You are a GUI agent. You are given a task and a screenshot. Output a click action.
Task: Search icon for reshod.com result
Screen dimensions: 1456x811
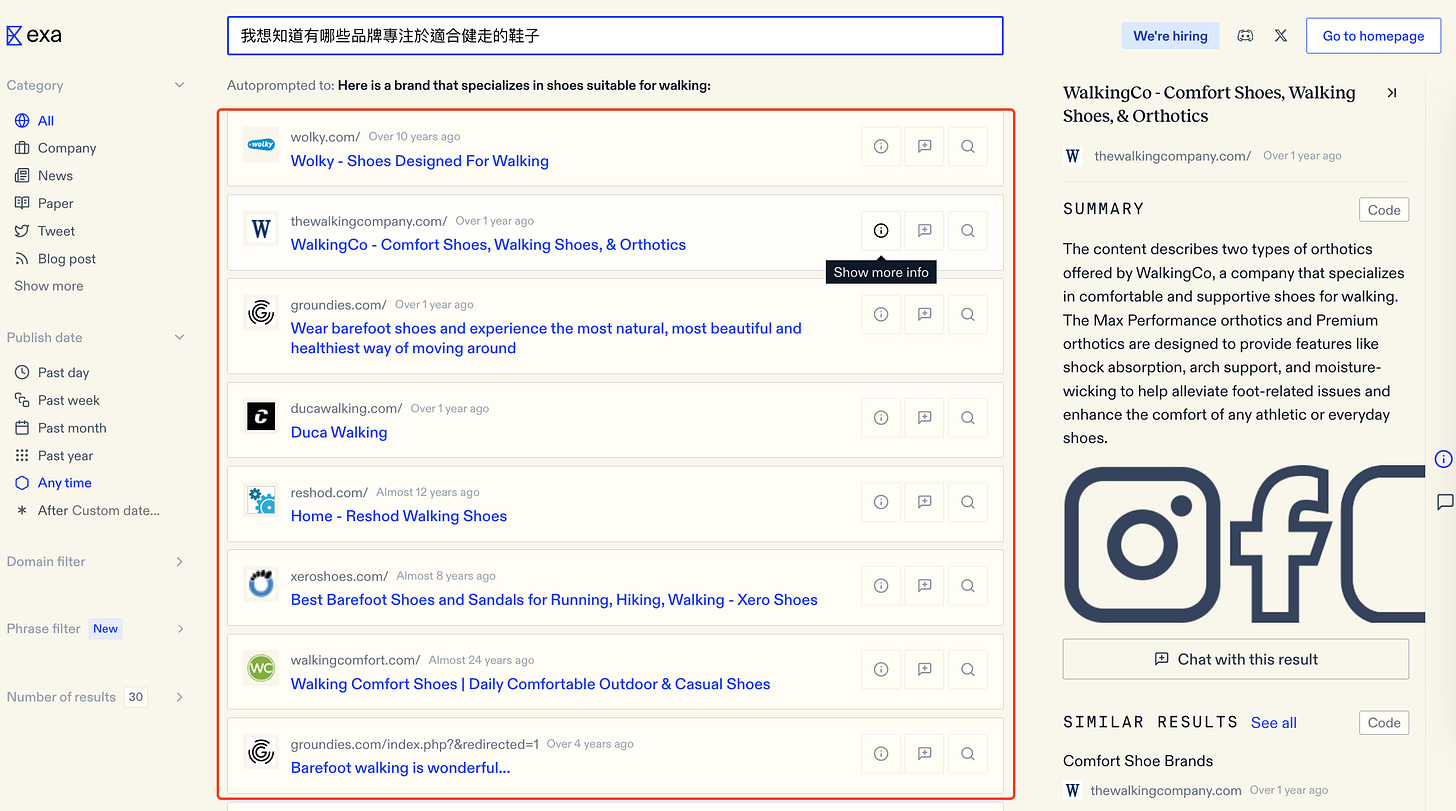click(968, 502)
